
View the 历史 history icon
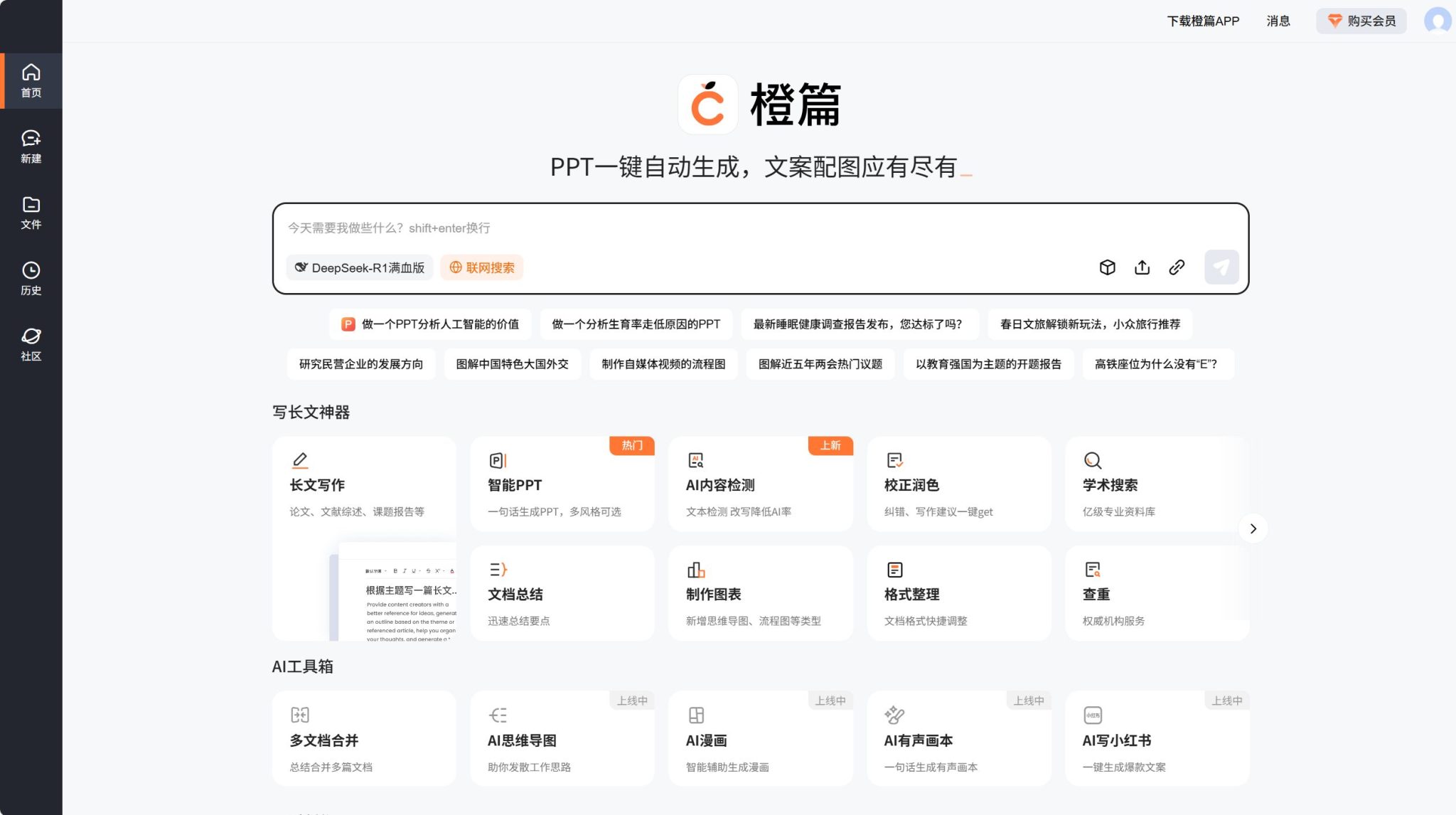tap(31, 277)
